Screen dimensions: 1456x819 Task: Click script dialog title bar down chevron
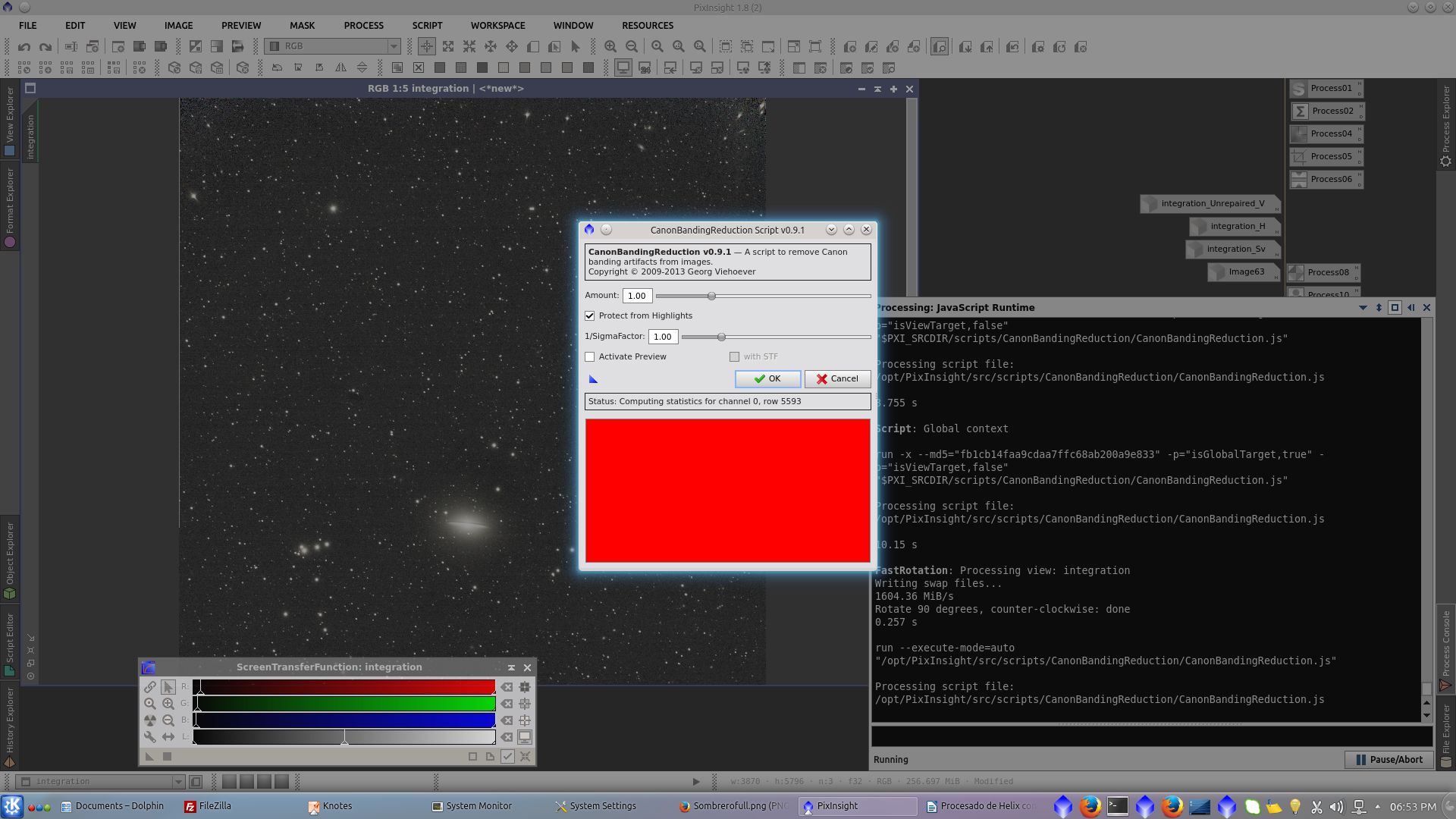(831, 230)
